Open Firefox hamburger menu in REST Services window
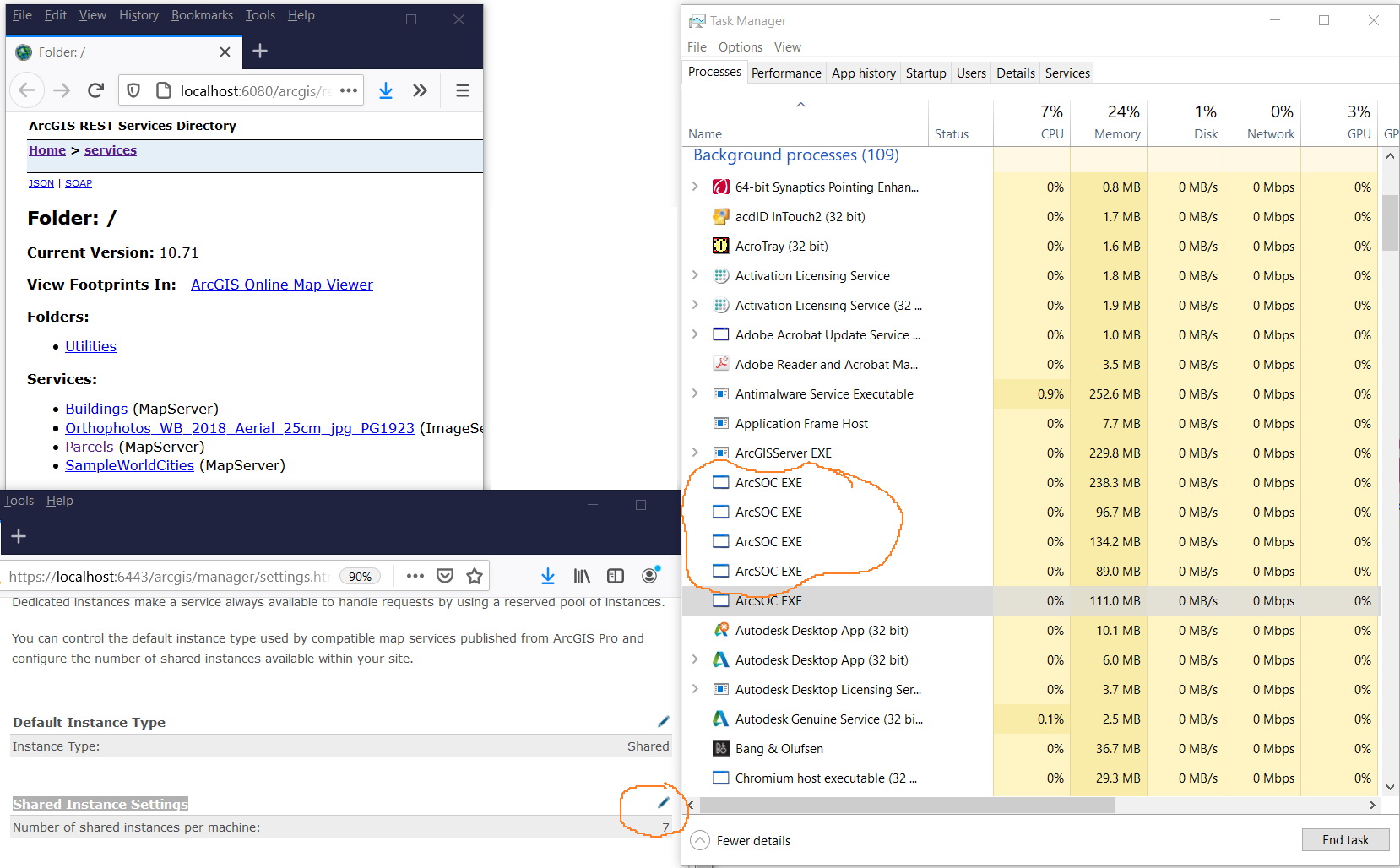Screen dimensions: 1400x868 [462, 90]
